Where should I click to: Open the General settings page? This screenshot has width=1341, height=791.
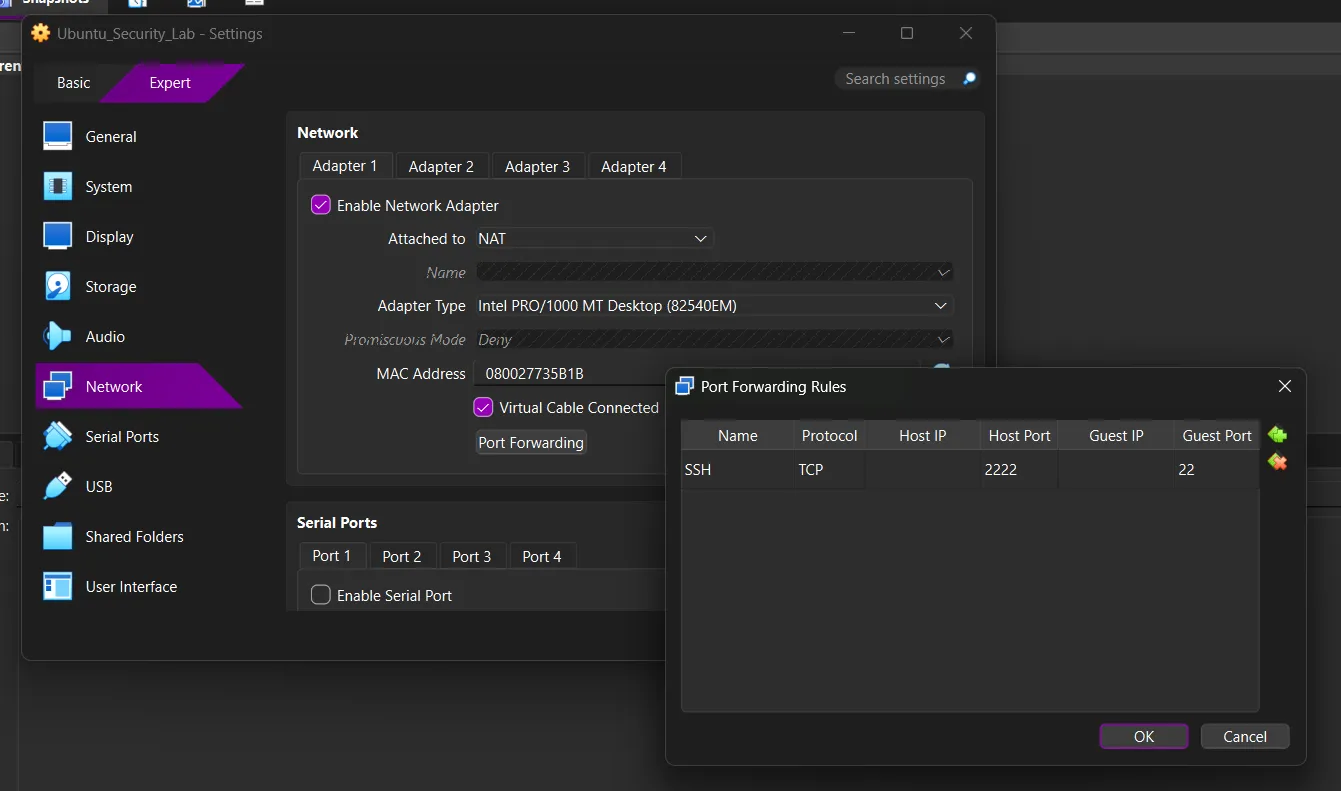tap(110, 136)
